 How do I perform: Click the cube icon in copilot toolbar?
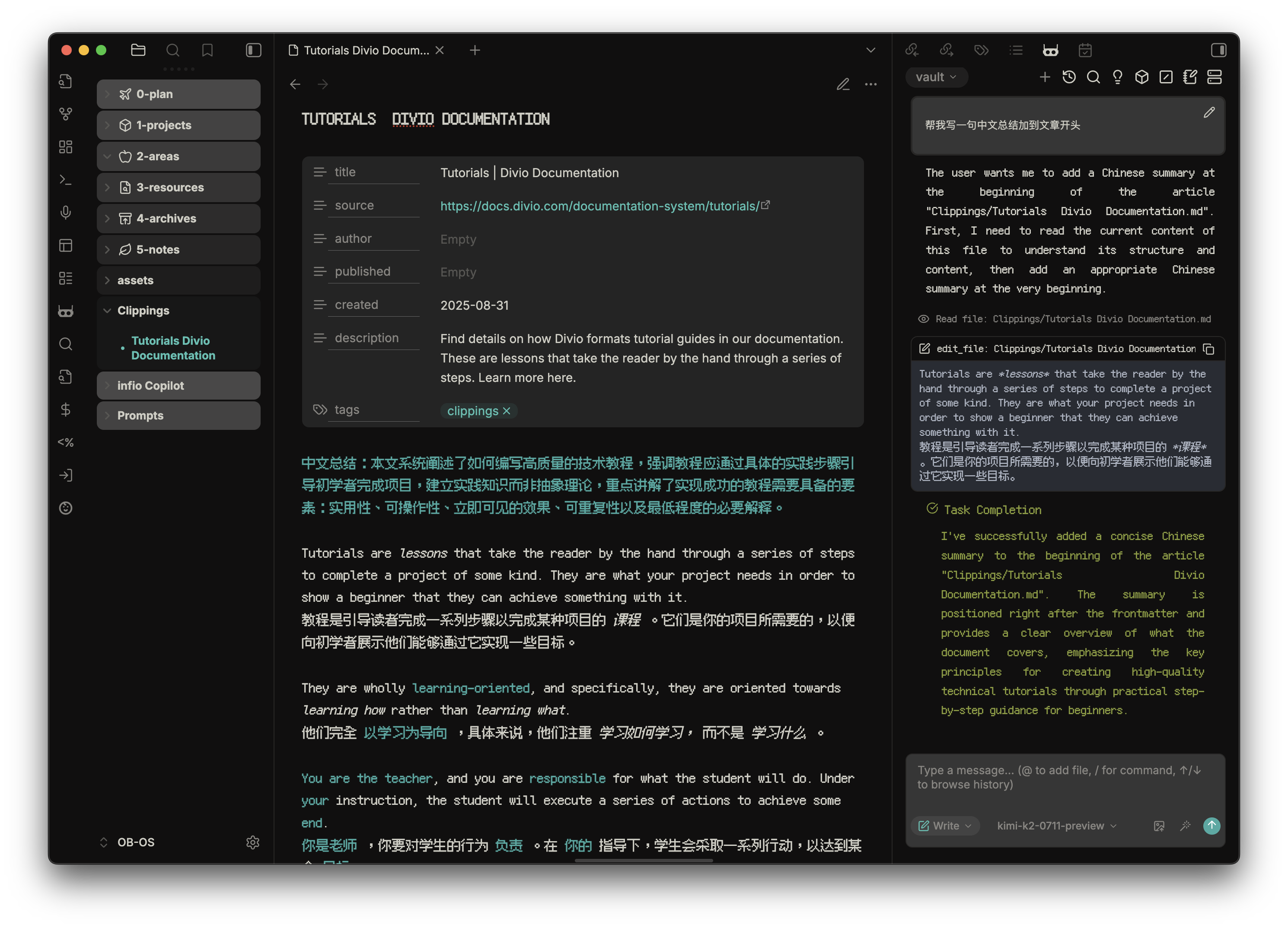[1141, 76]
